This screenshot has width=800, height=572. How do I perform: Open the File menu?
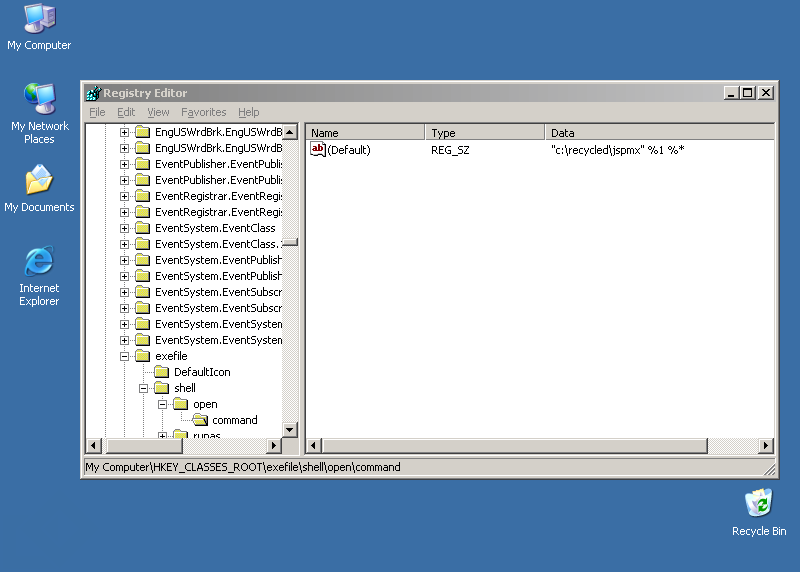(97, 112)
